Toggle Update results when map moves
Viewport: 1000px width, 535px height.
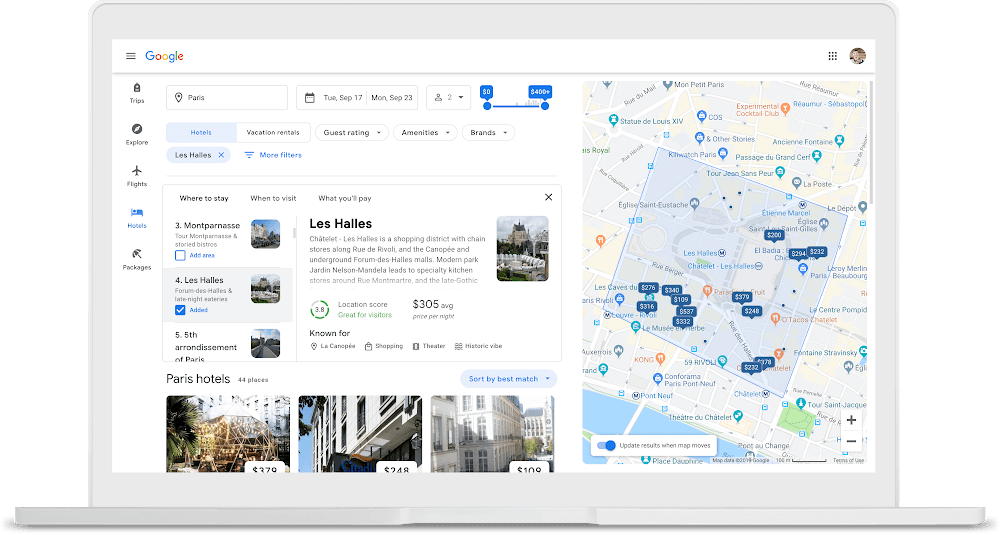606,445
